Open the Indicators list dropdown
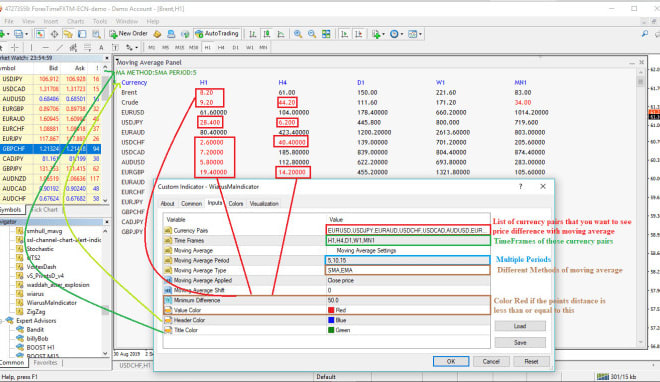The image size is (660, 382). [378, 34]
